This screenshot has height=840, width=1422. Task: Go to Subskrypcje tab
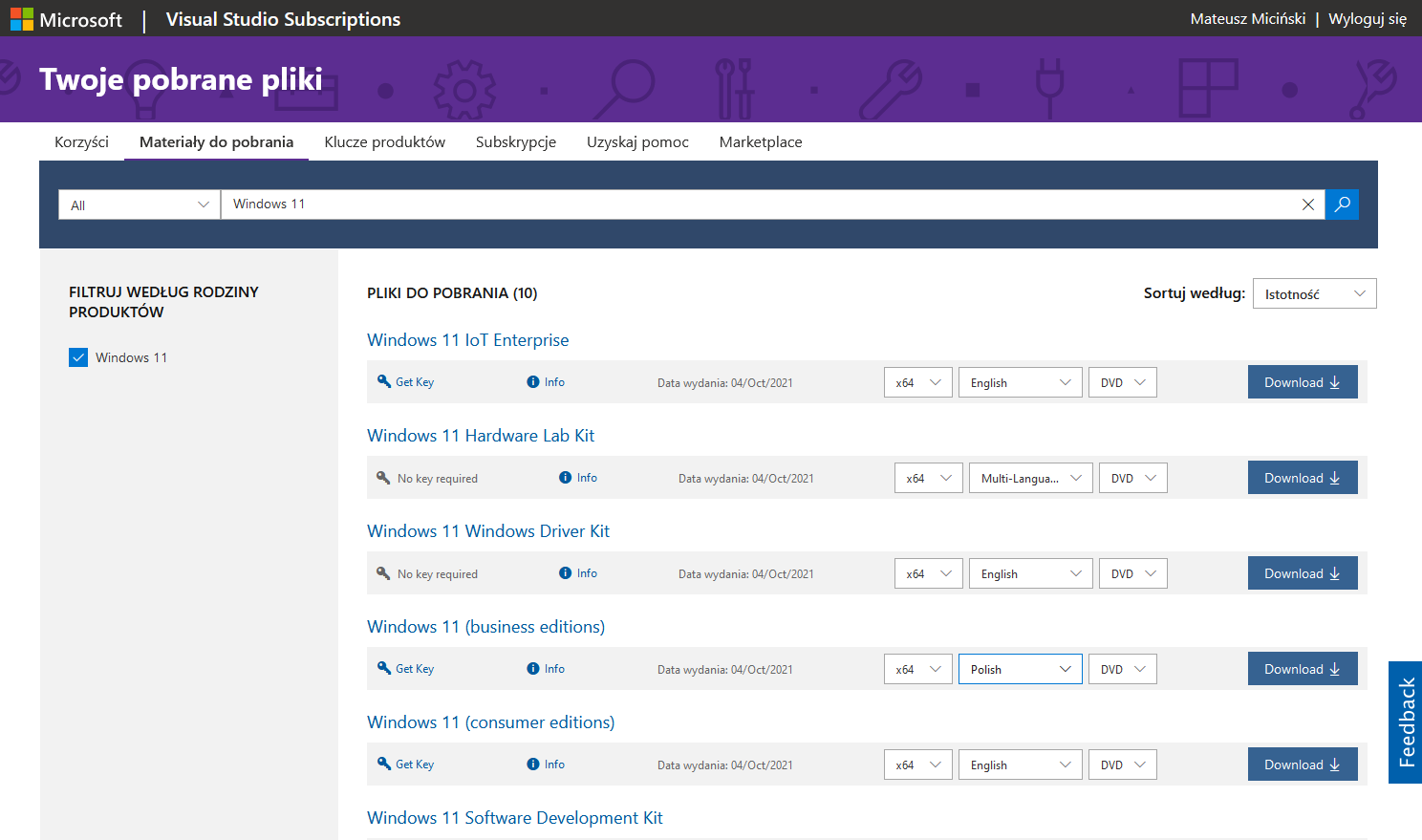click(516, 141)
